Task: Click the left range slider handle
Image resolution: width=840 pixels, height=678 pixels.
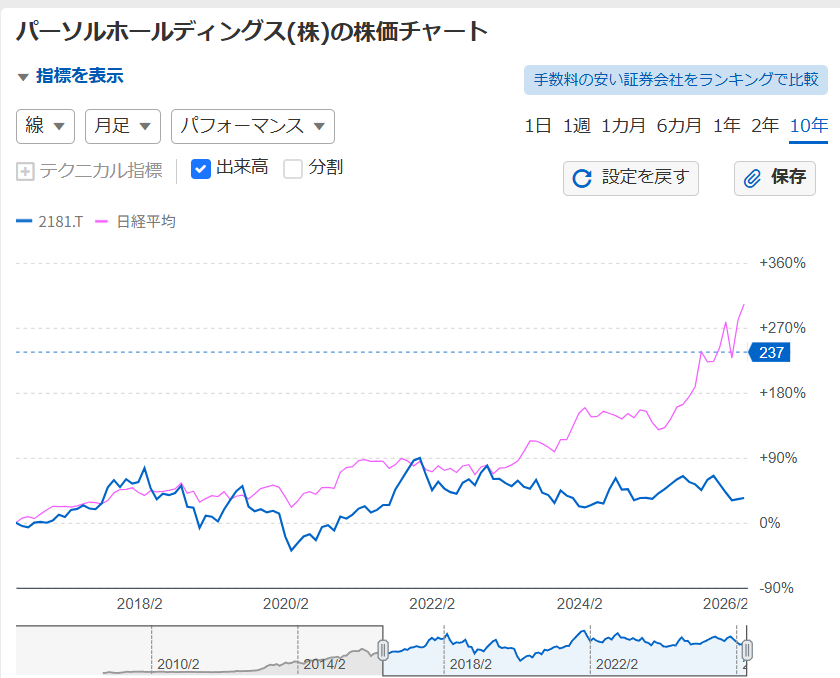Action: pyautogui.click(x=383, y=650)
